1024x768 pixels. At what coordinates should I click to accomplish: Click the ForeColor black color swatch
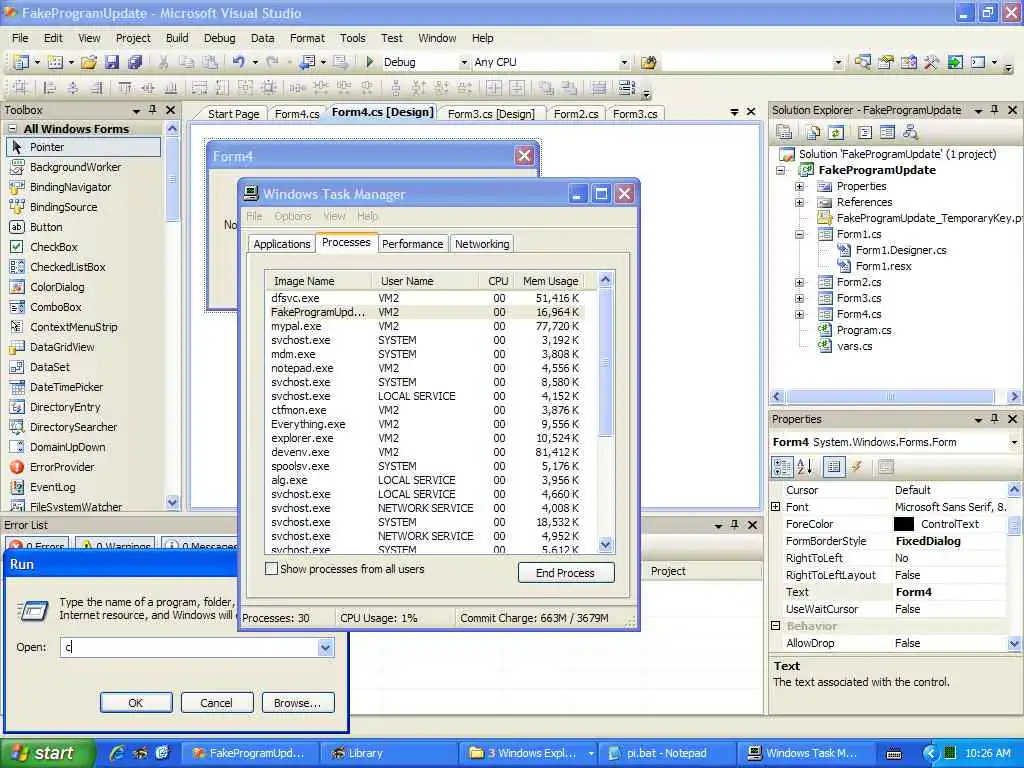click(903, 524)
